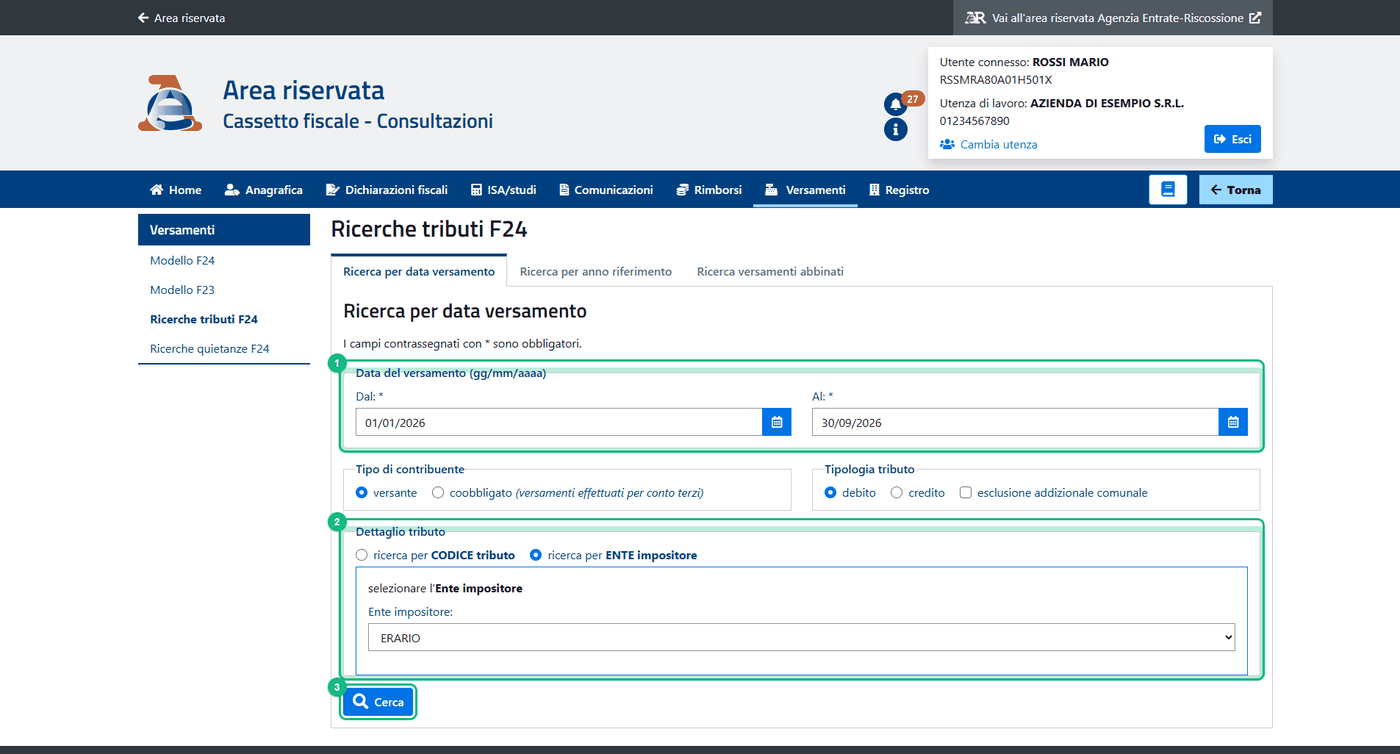The width and height of the screenshot is (1400, 754).
Task: Click the Dal date input field
Action: [x=559, y=423]
